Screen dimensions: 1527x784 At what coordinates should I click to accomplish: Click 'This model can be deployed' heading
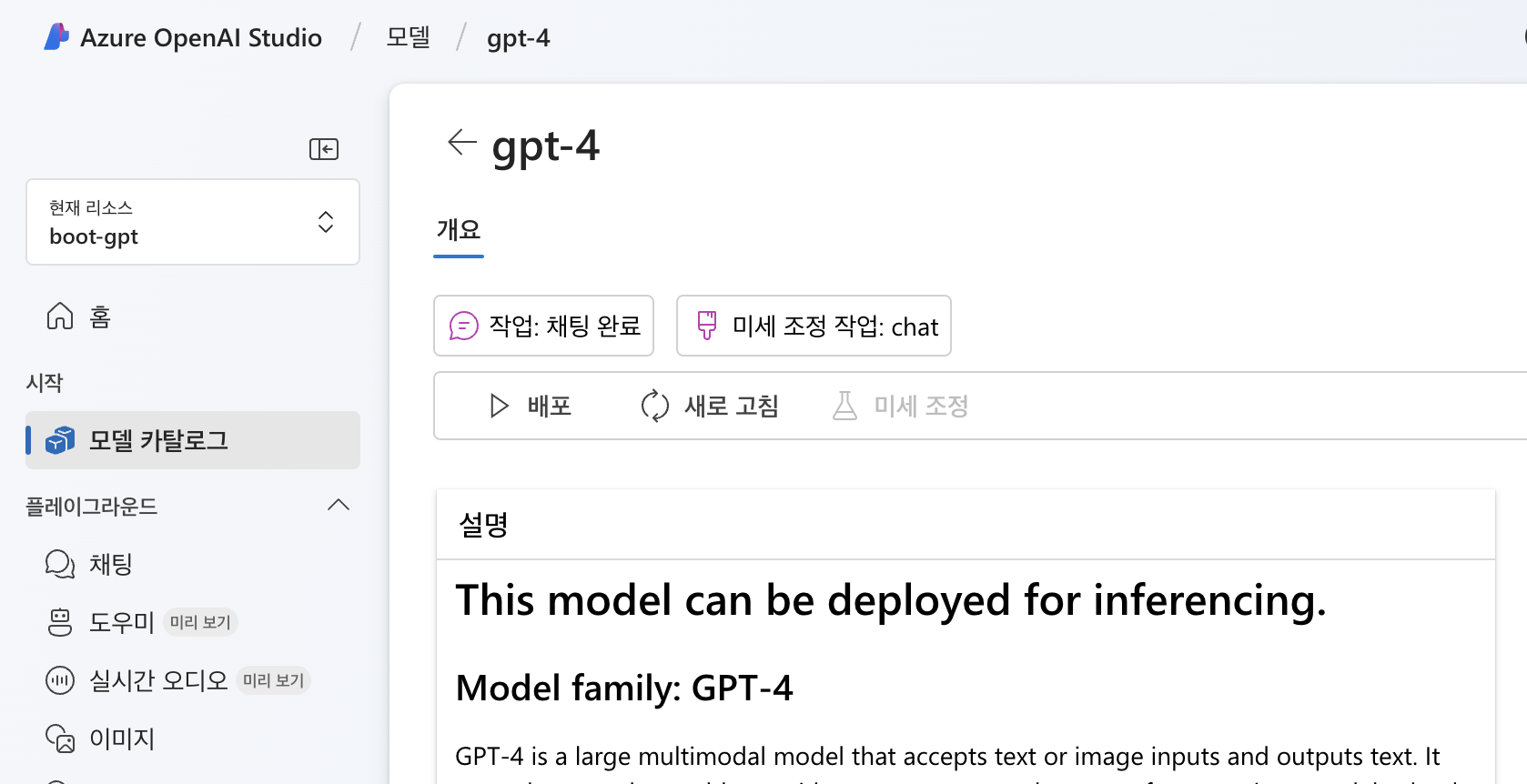point(891,601)
